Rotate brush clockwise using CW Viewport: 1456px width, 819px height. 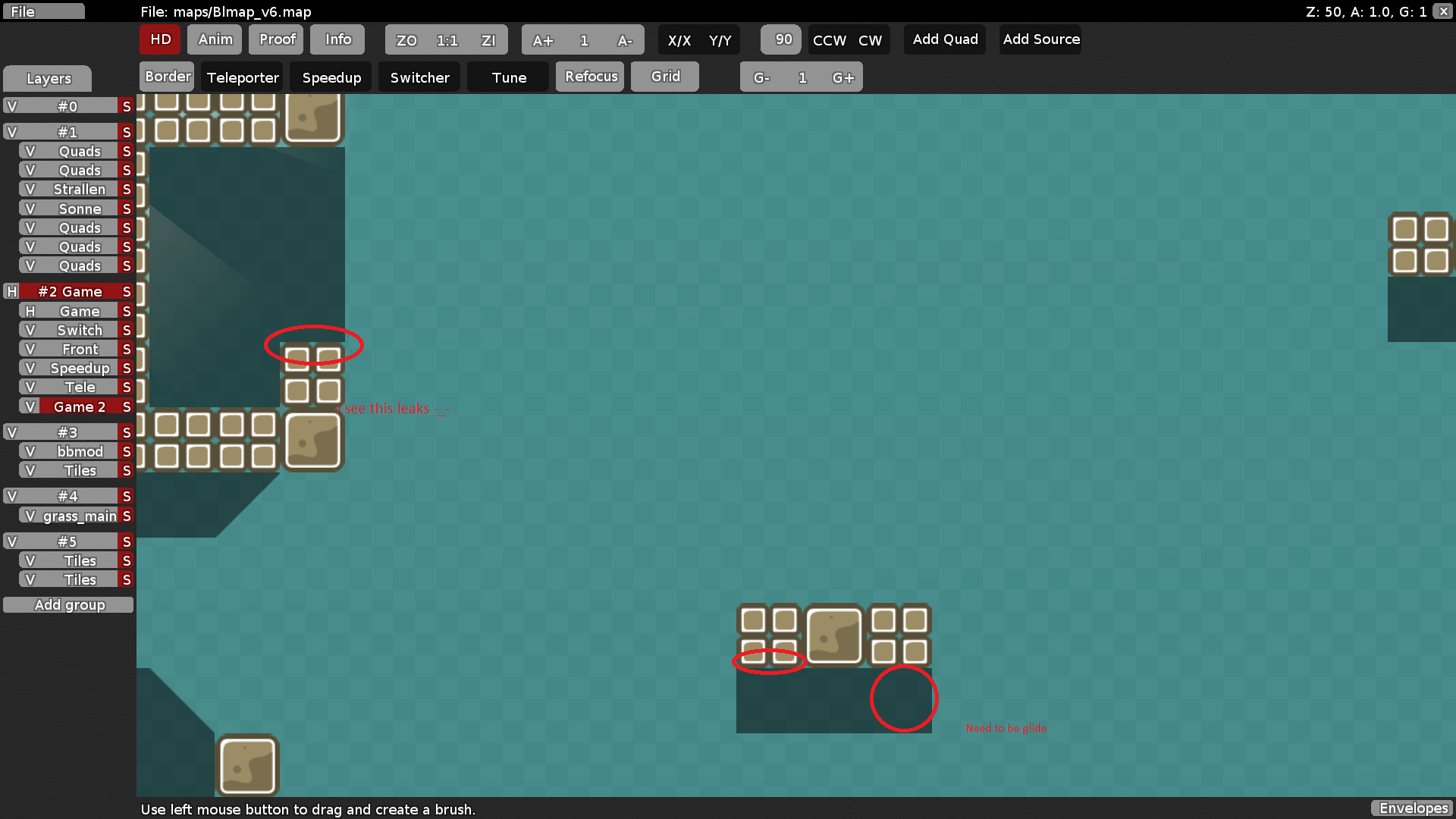pyautogui.click(x=869, y=39)
